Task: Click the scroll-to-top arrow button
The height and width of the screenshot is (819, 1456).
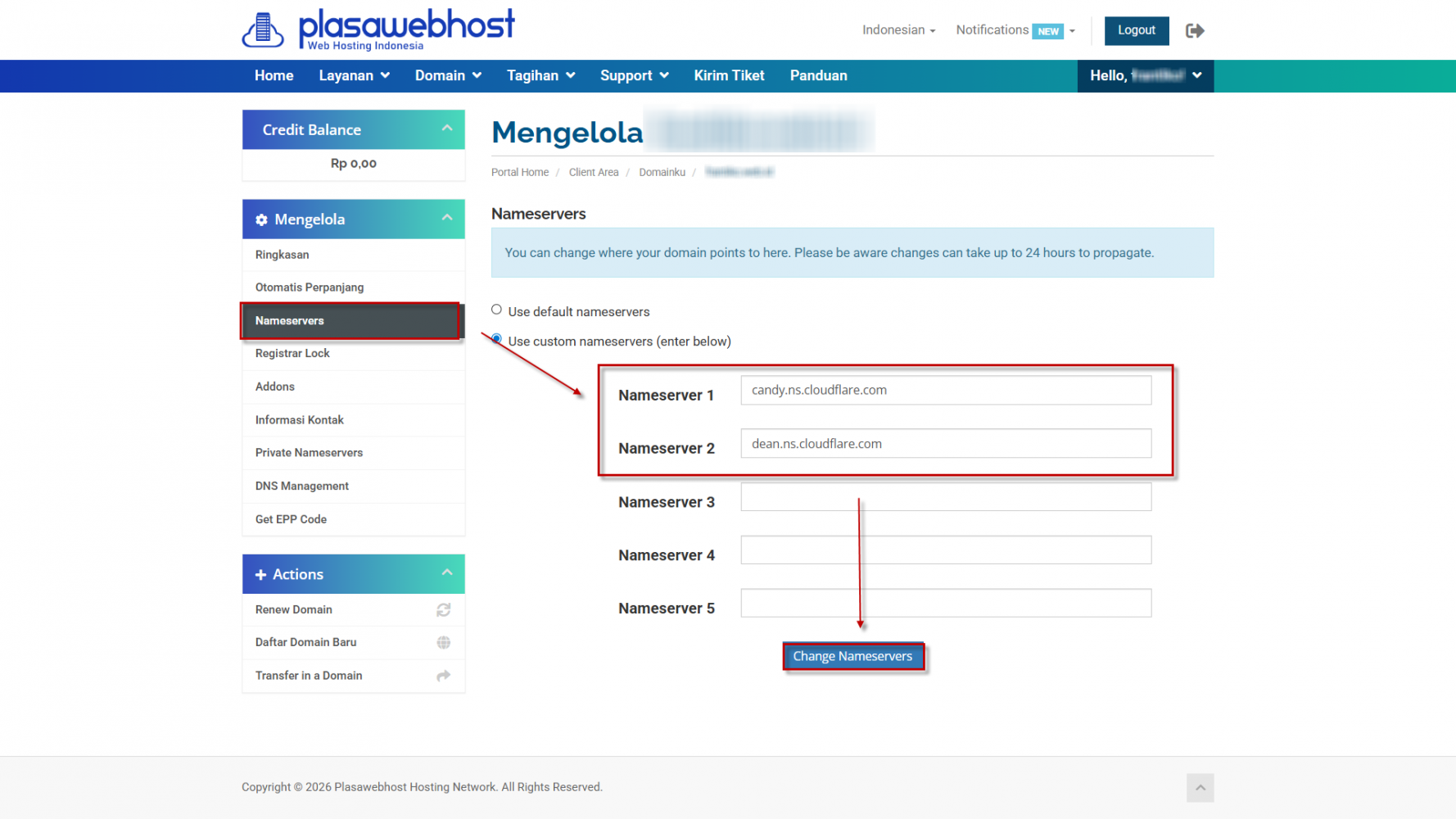Action: tap(1200, 788)
